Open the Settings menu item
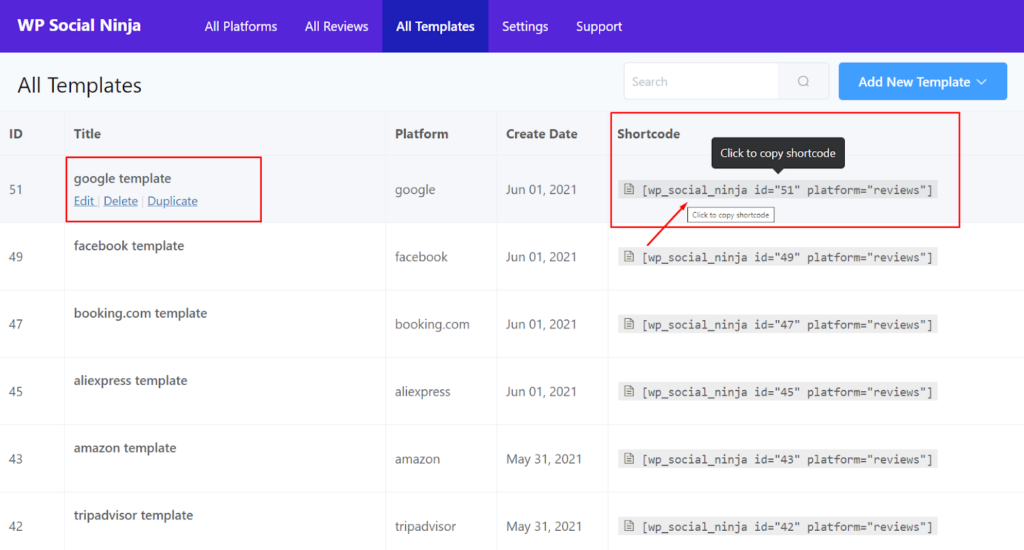1024x550 pixels. click(x=525, y=27)
